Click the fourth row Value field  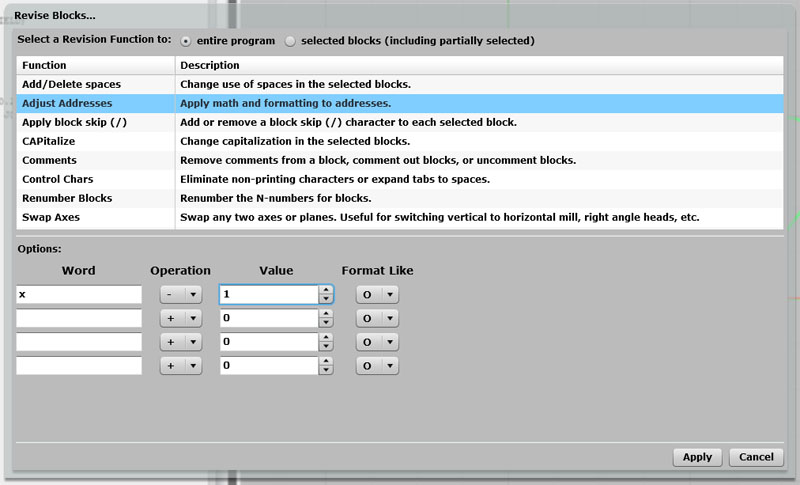(x=269, y=366)
